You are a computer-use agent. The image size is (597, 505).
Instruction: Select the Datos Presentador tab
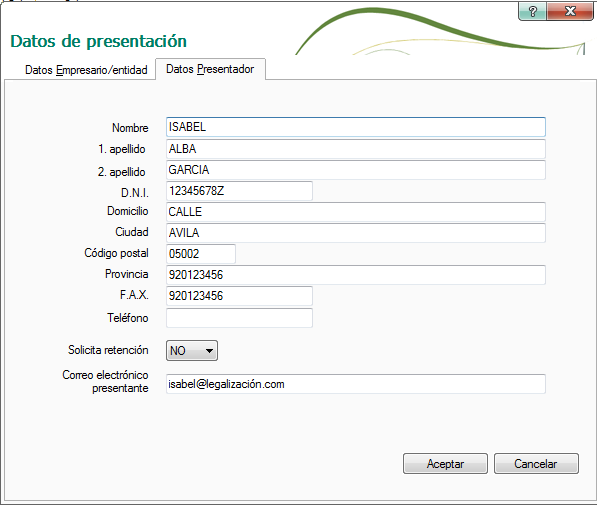tap(210, 69)
